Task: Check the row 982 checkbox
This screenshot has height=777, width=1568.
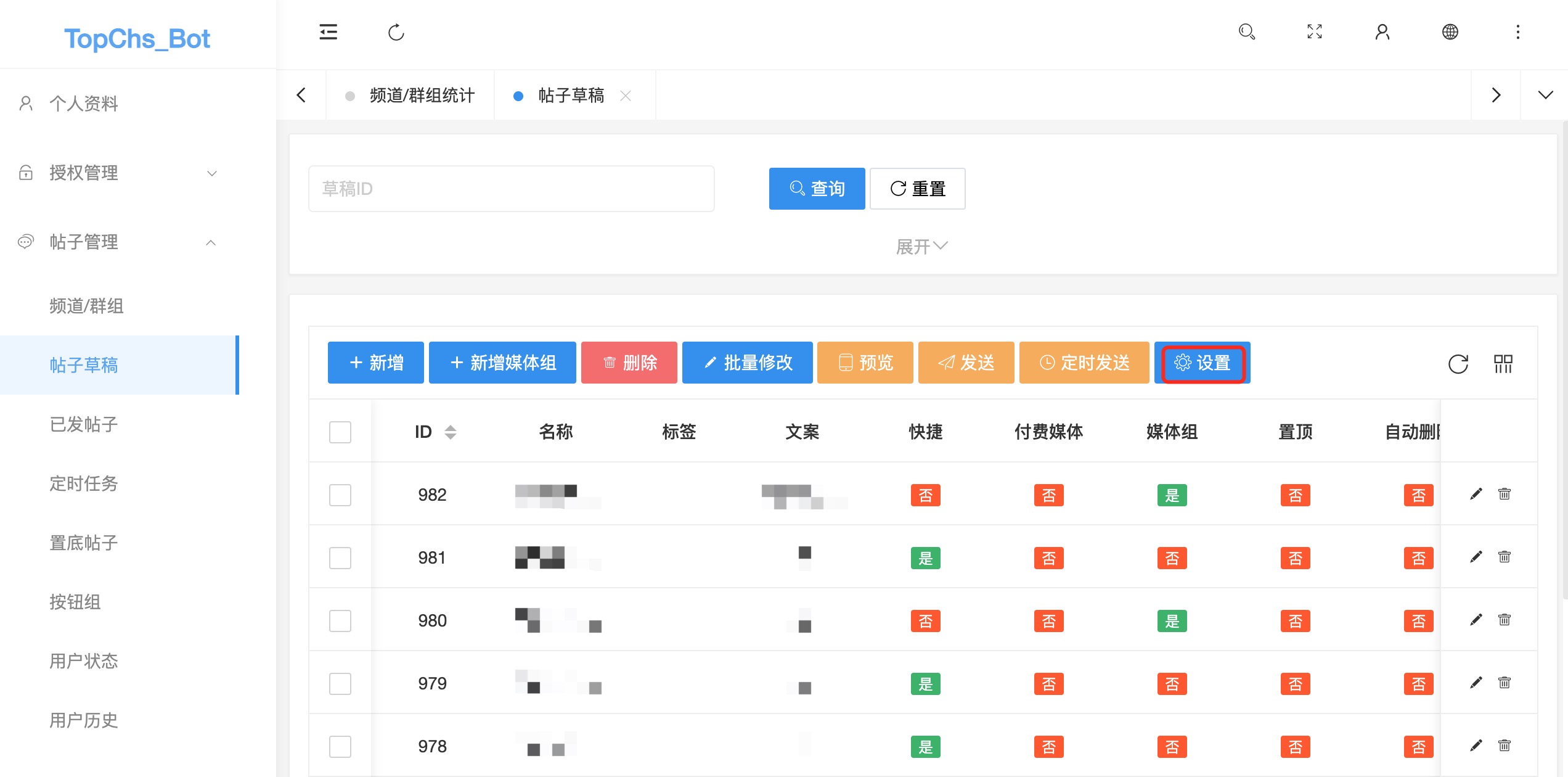Action: coord(340,495)
